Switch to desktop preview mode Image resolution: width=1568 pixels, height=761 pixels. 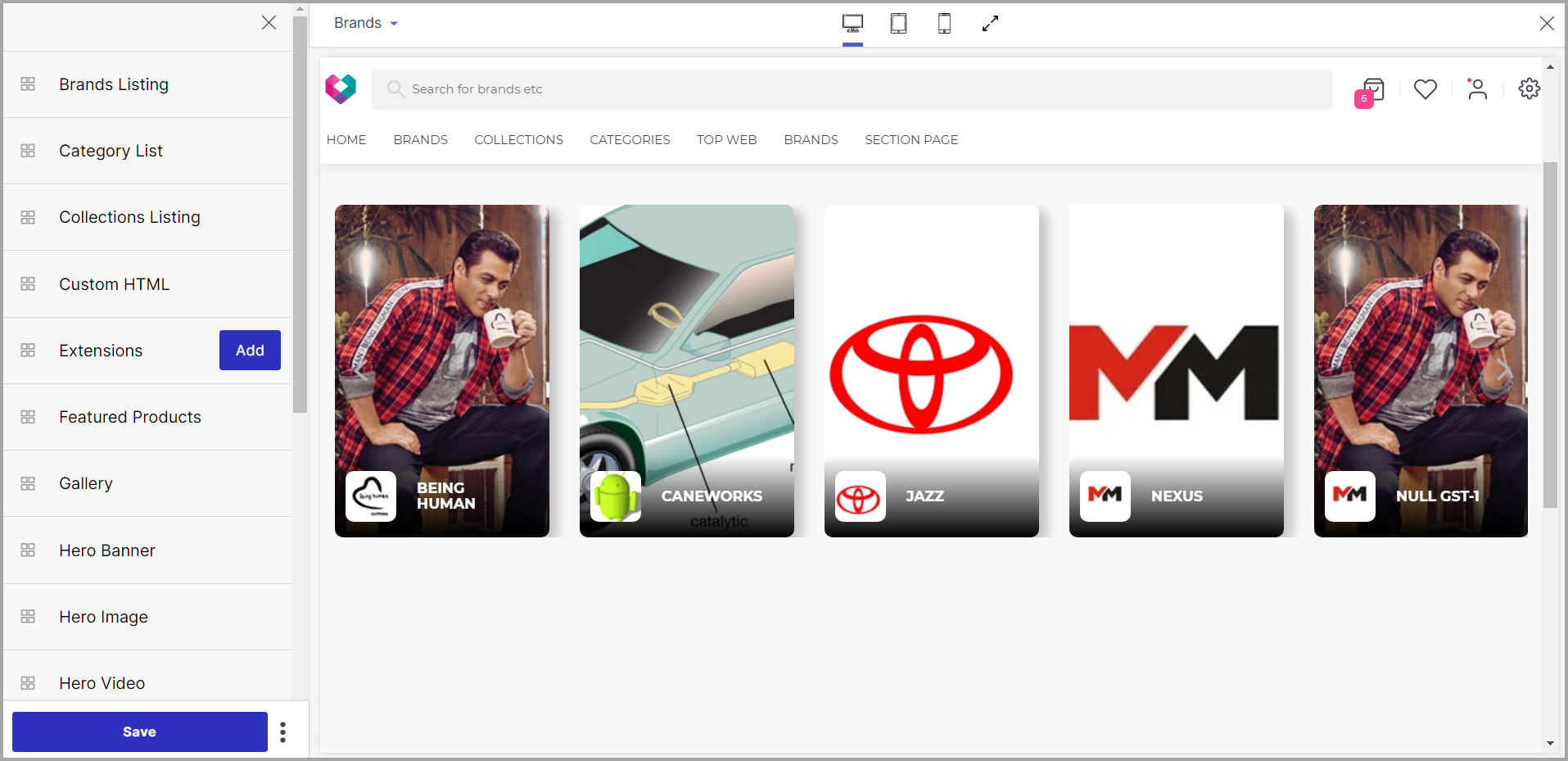[852, 24]
